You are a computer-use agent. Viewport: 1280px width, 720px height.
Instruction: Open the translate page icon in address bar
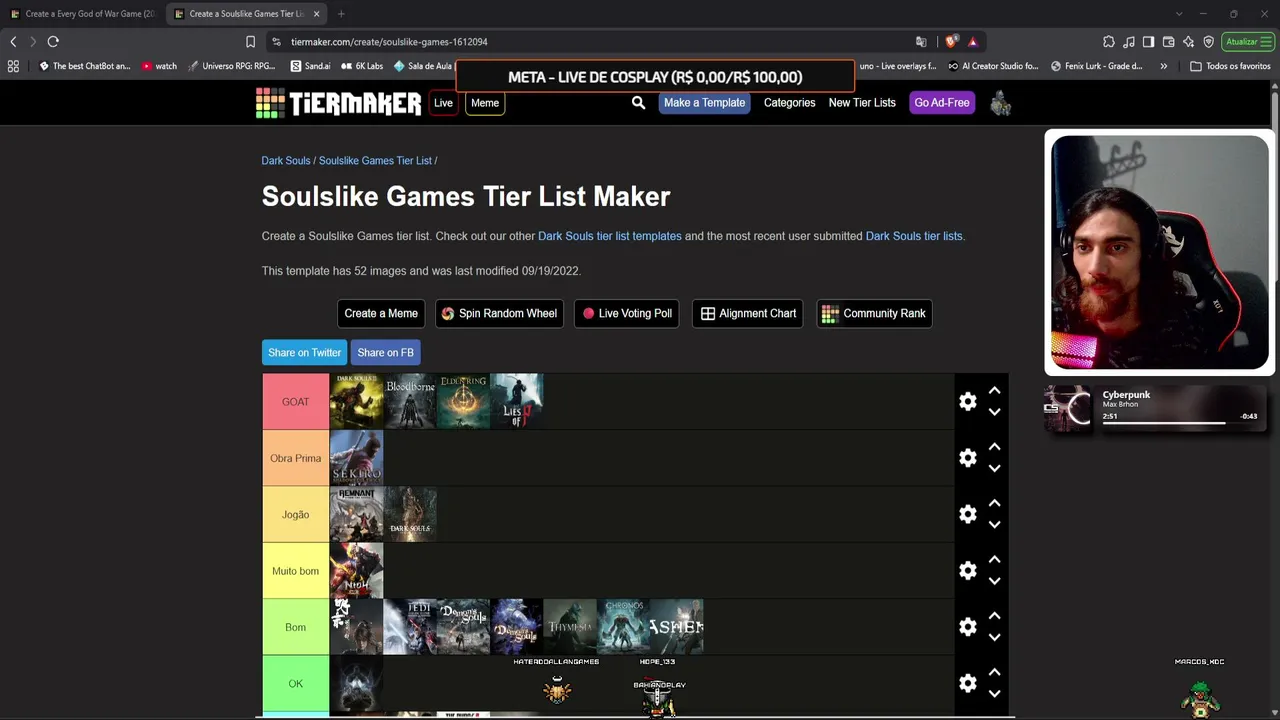(921, 41)
